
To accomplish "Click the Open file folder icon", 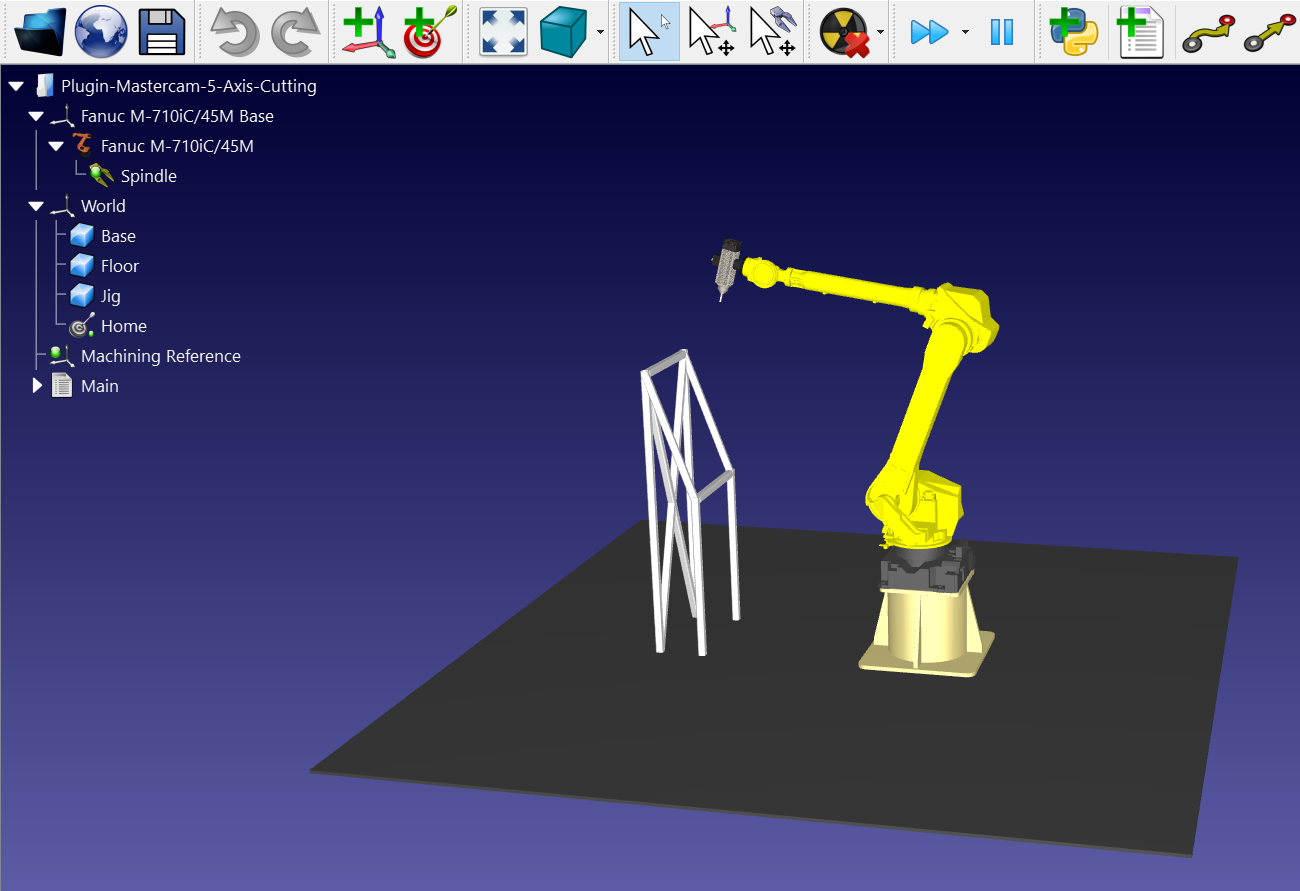I will point(40,32).
